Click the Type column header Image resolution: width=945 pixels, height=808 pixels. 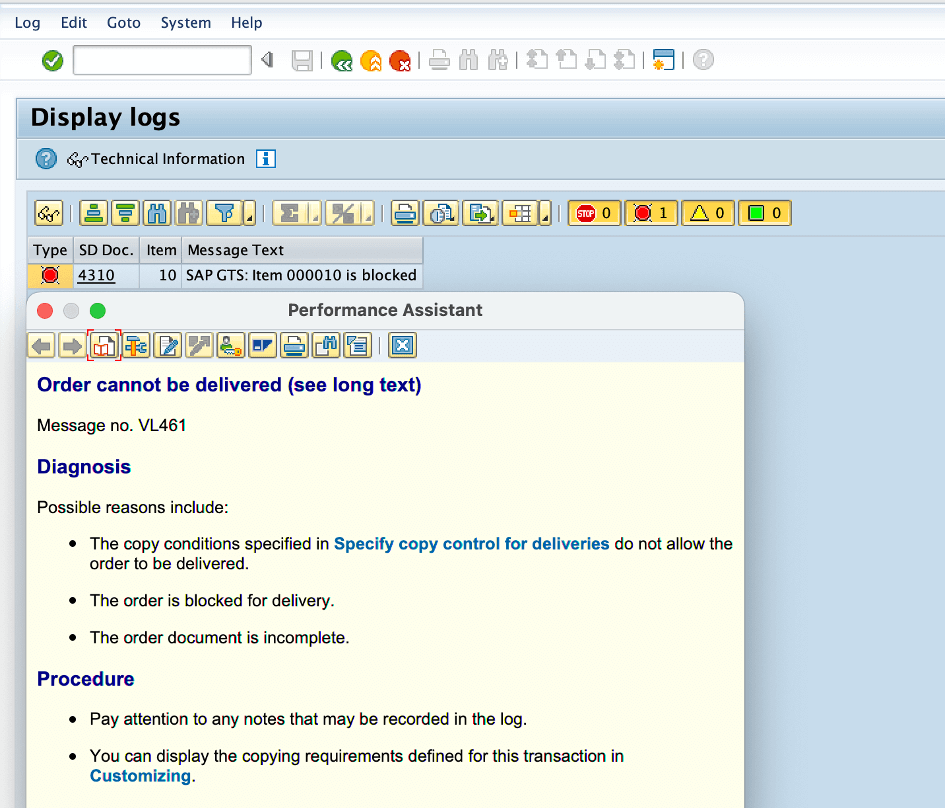coord(50,250)
